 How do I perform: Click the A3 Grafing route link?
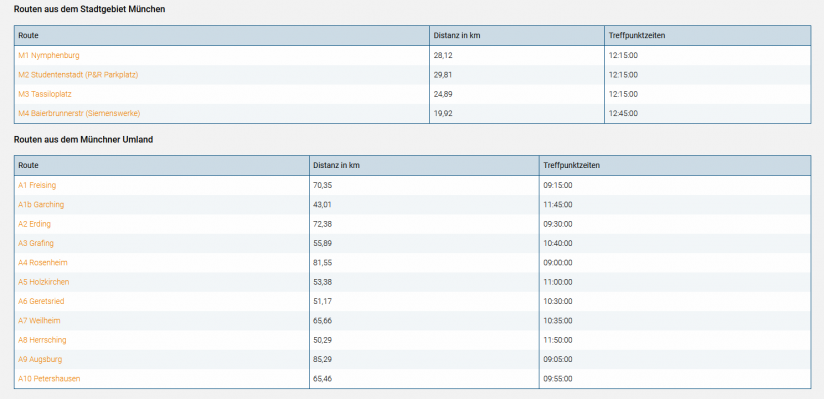(x=36, y=243)
